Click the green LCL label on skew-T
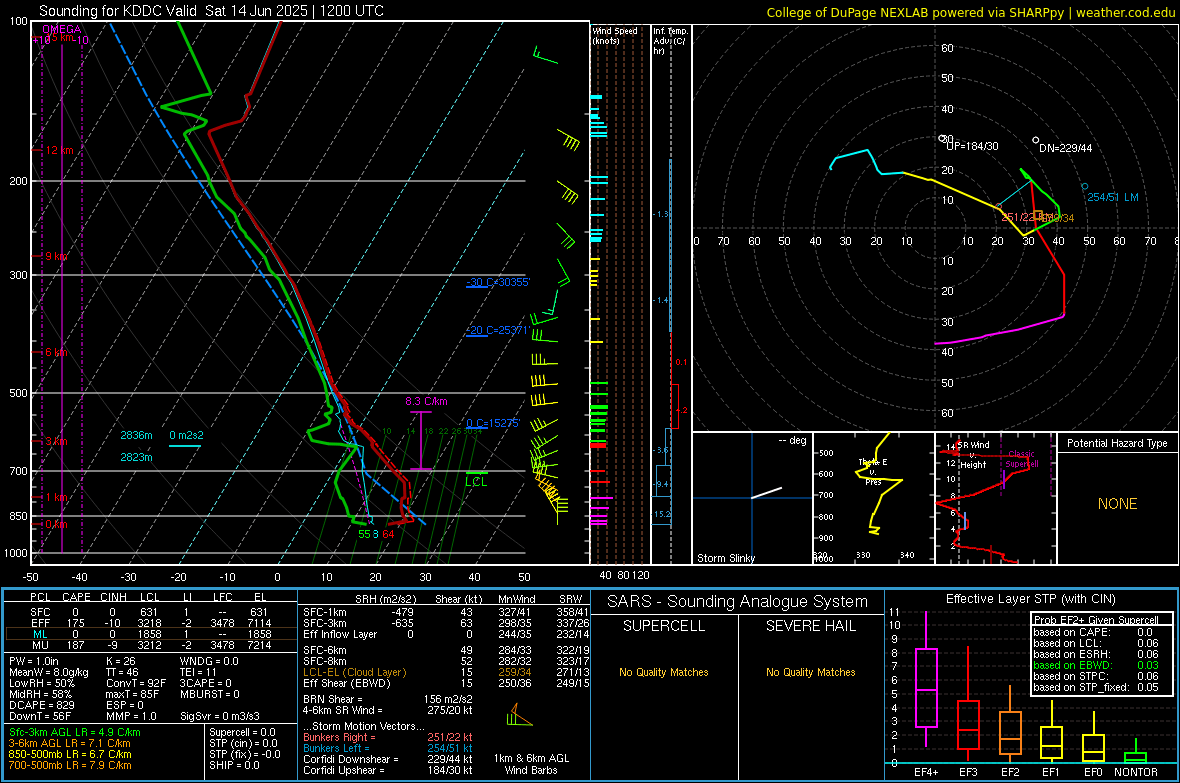Image resolution: width=1180 pixels, height=783 pixels. [x=476, y=482]
